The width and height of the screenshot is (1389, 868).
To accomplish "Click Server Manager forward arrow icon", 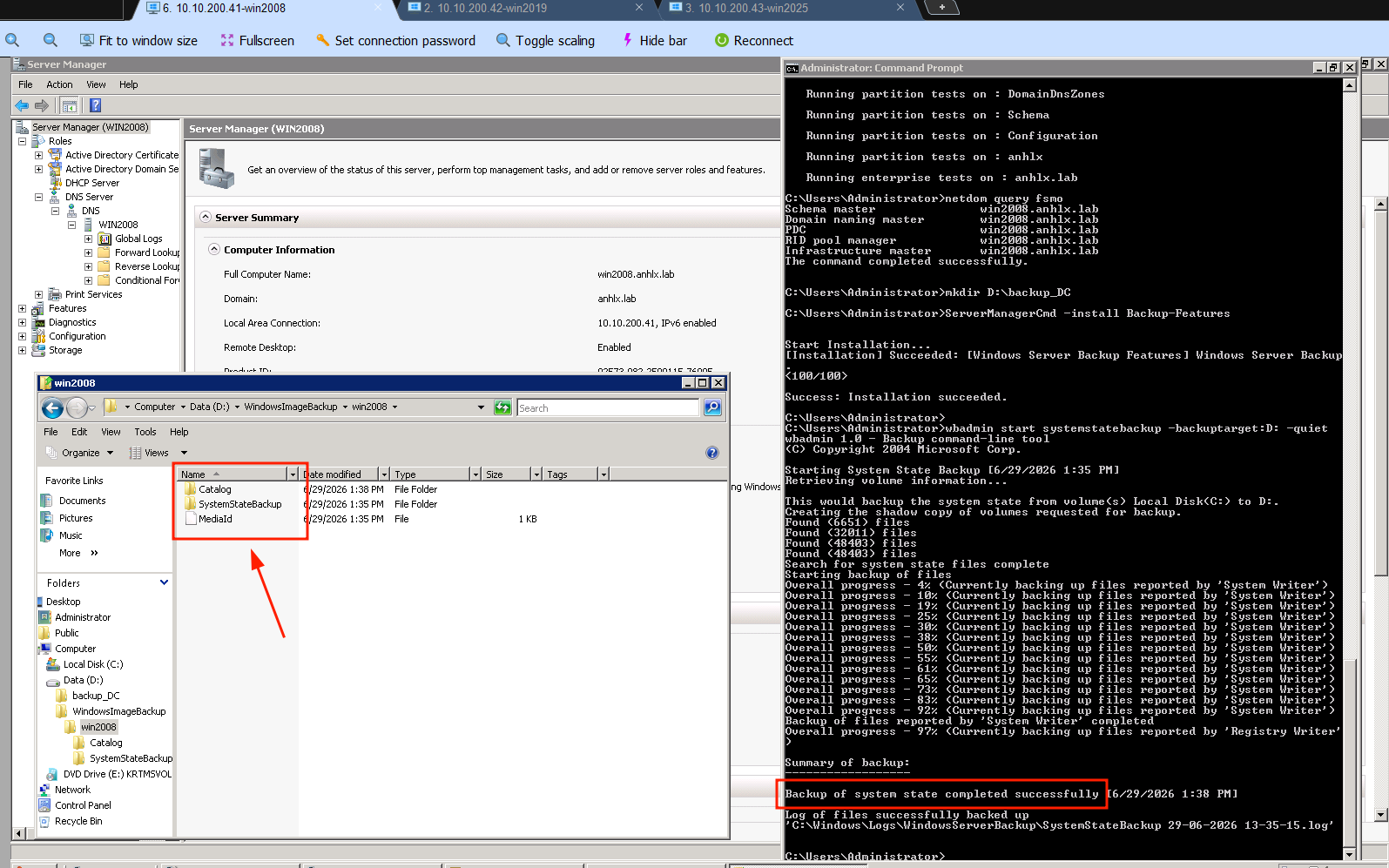I will [x=41, y=105].
